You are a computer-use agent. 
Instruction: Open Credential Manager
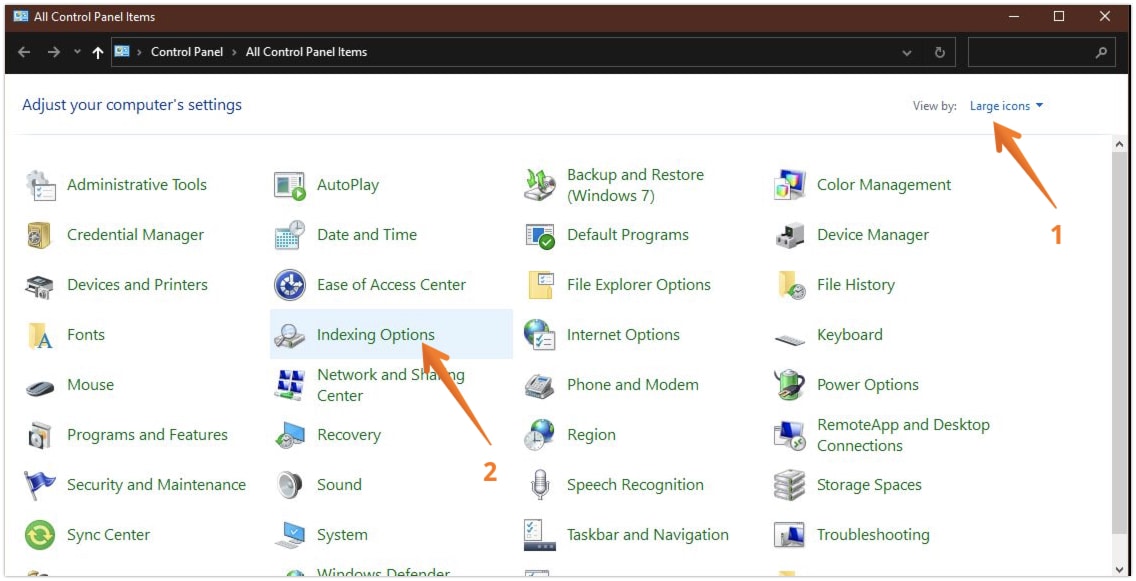(x=136, y=234)
